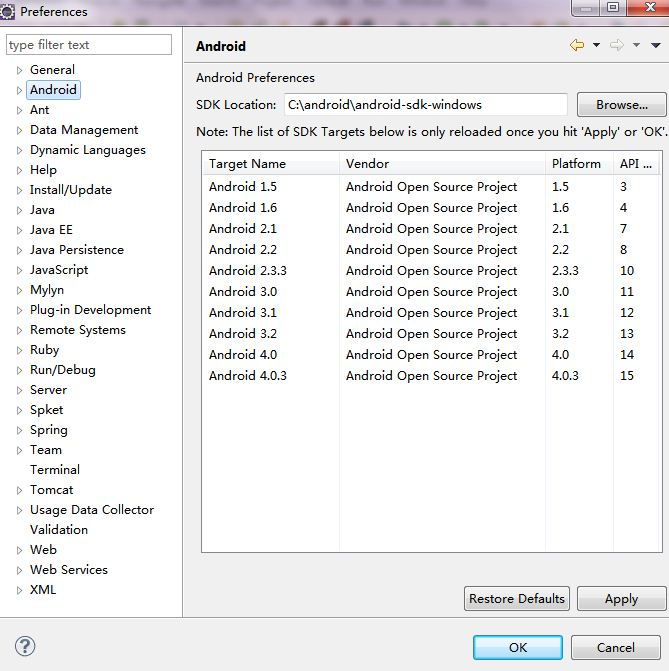Select the Android 2.2 target row
Image resolution: width=669 pixels, height=671 pixels.
(x=432, y=249)
